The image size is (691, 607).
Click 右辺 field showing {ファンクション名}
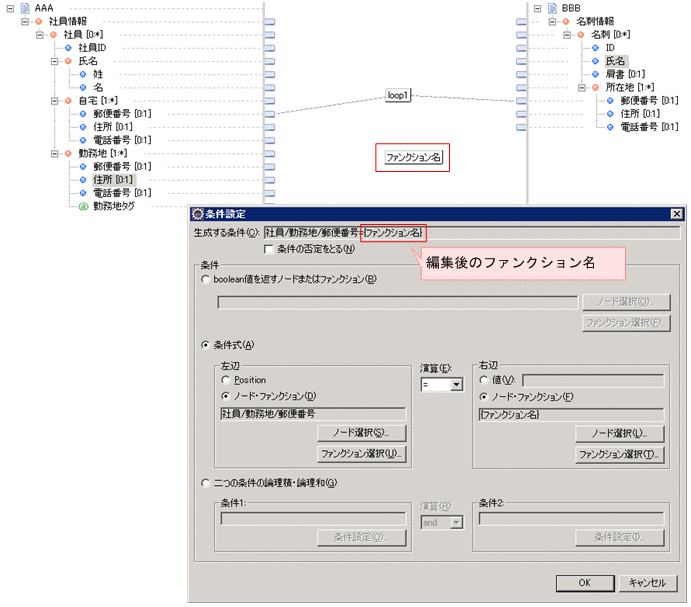[571, 414]
